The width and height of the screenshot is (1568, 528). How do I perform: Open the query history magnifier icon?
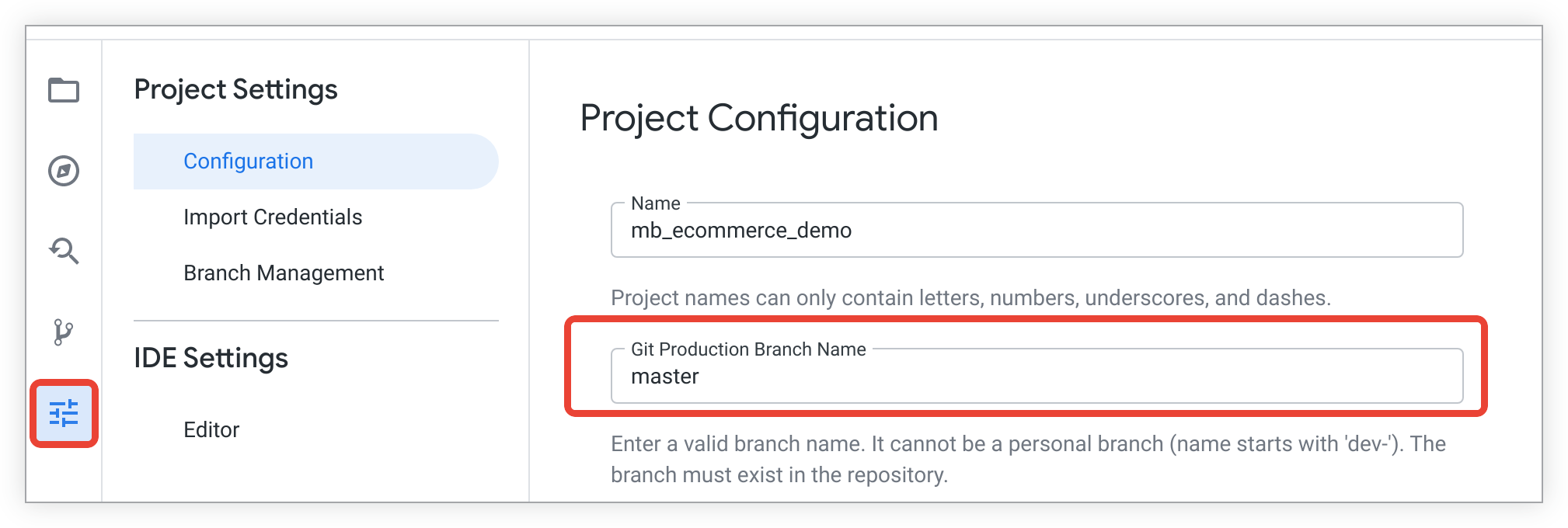point(64,251)
